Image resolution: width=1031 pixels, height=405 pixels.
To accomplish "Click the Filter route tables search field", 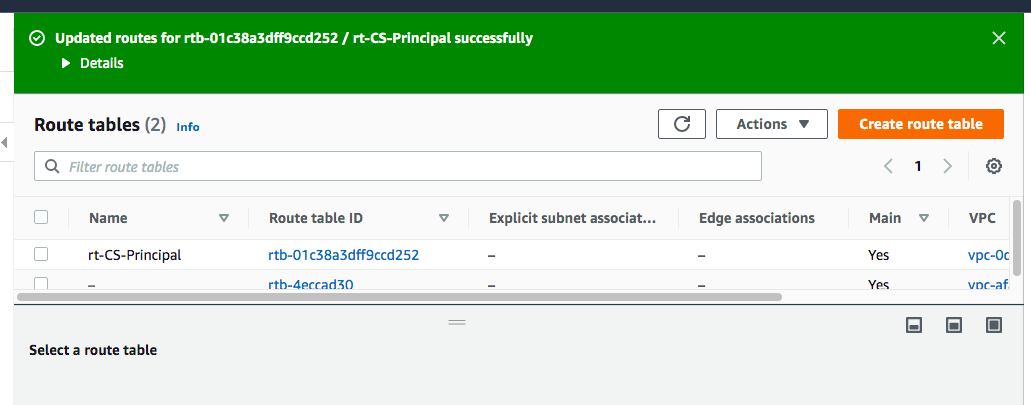I will tap(398, 166).
